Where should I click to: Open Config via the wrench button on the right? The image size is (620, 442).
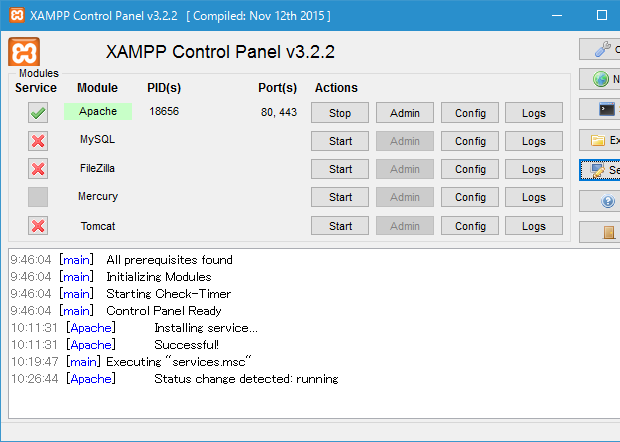point(600,49)
